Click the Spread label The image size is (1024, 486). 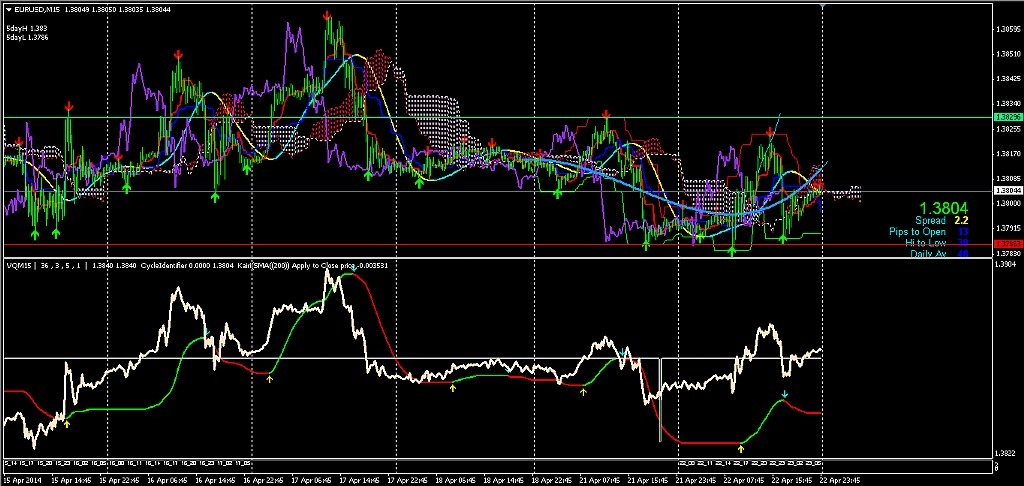coord(930,221)
